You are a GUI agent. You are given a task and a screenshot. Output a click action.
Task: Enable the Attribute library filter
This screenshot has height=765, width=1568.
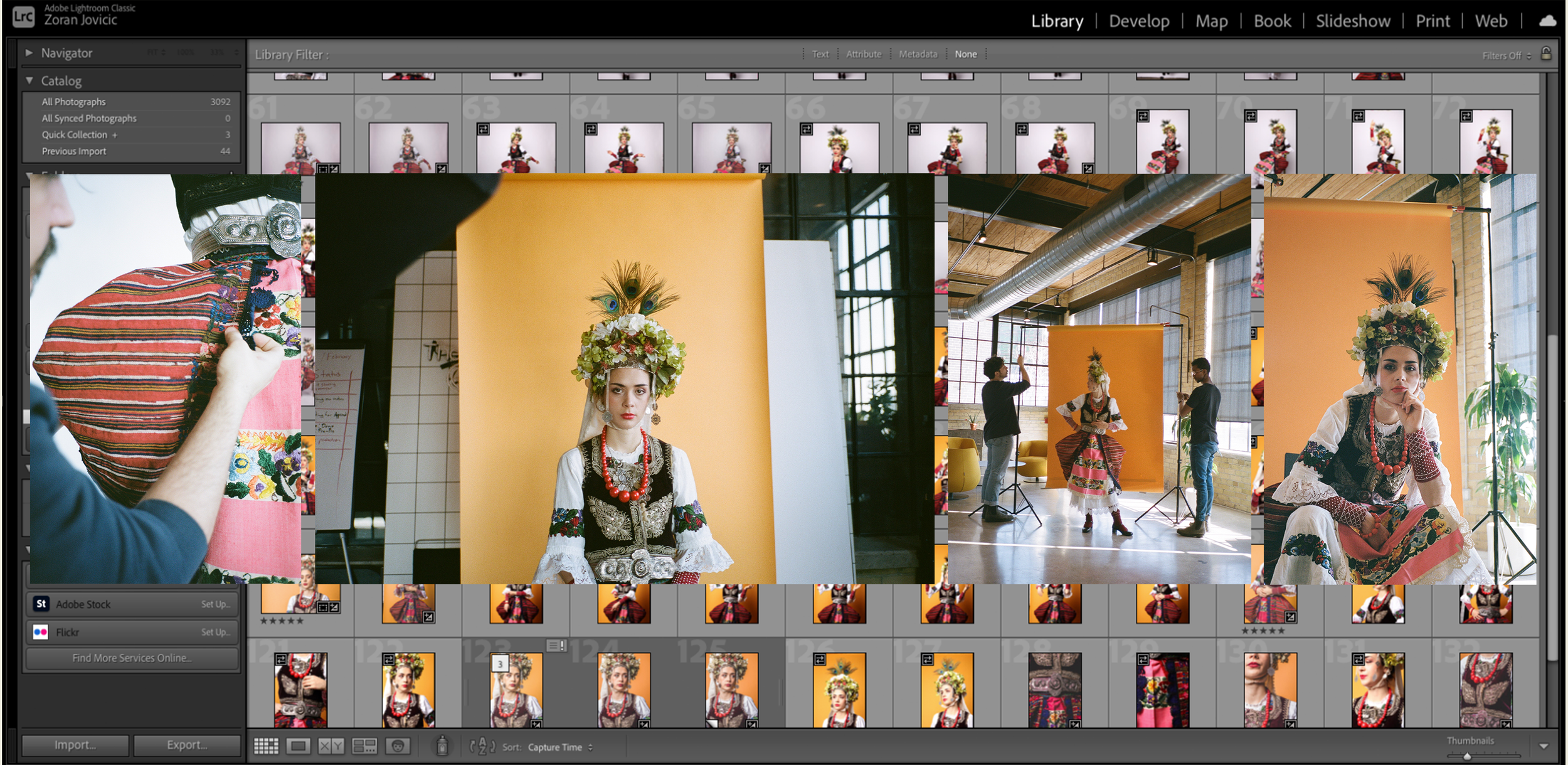(x=863, y=55)
